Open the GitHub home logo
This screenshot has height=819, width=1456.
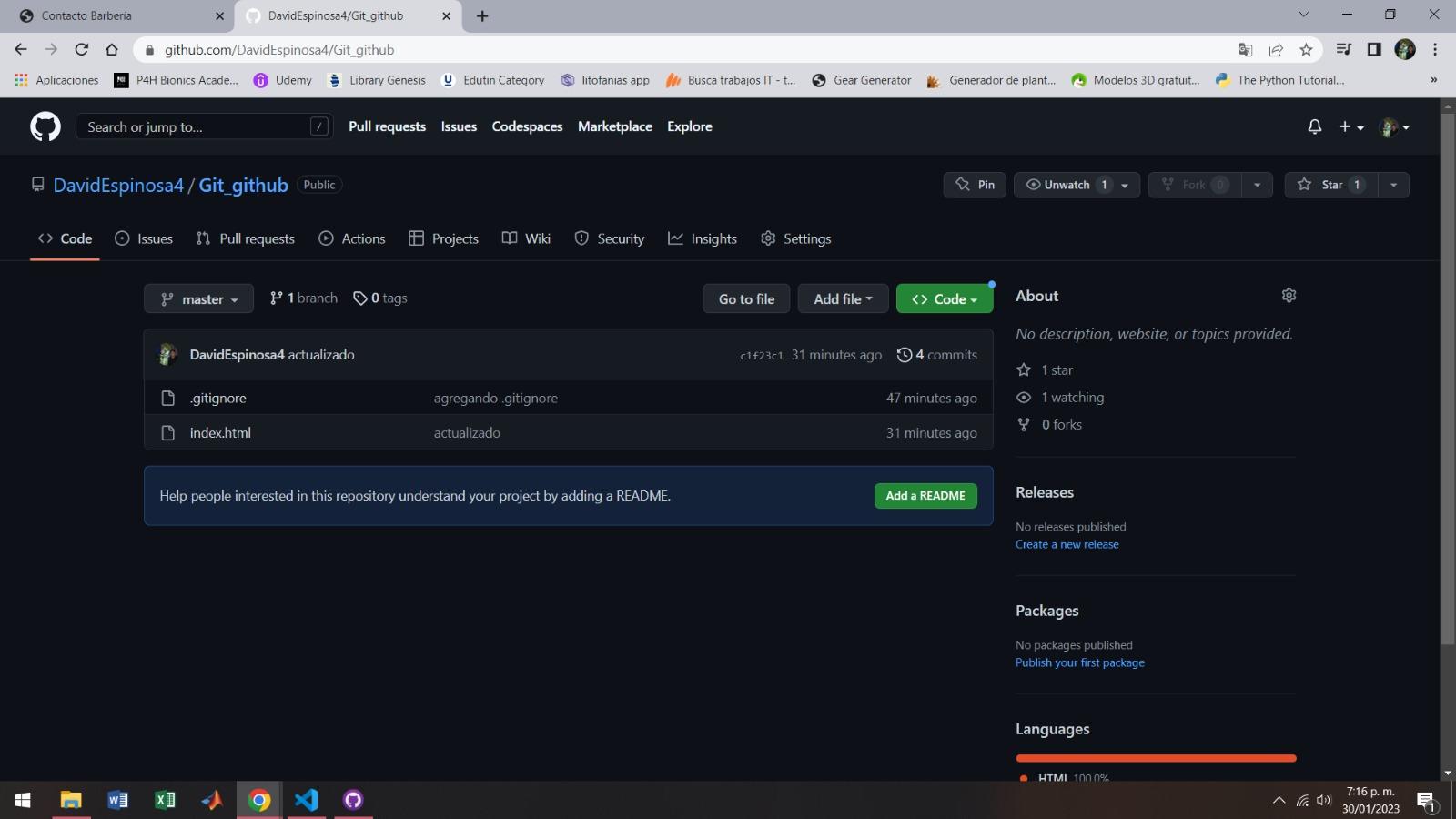(45, 126)
